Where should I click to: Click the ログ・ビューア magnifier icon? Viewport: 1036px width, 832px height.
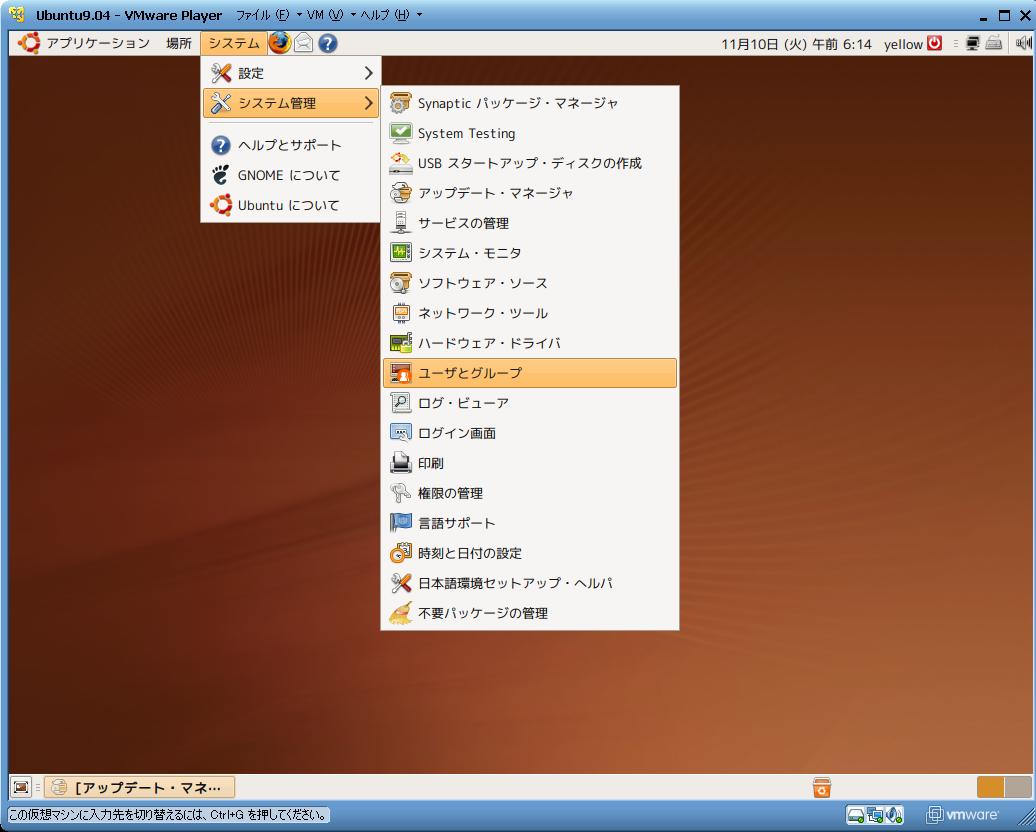coord(400,402)
